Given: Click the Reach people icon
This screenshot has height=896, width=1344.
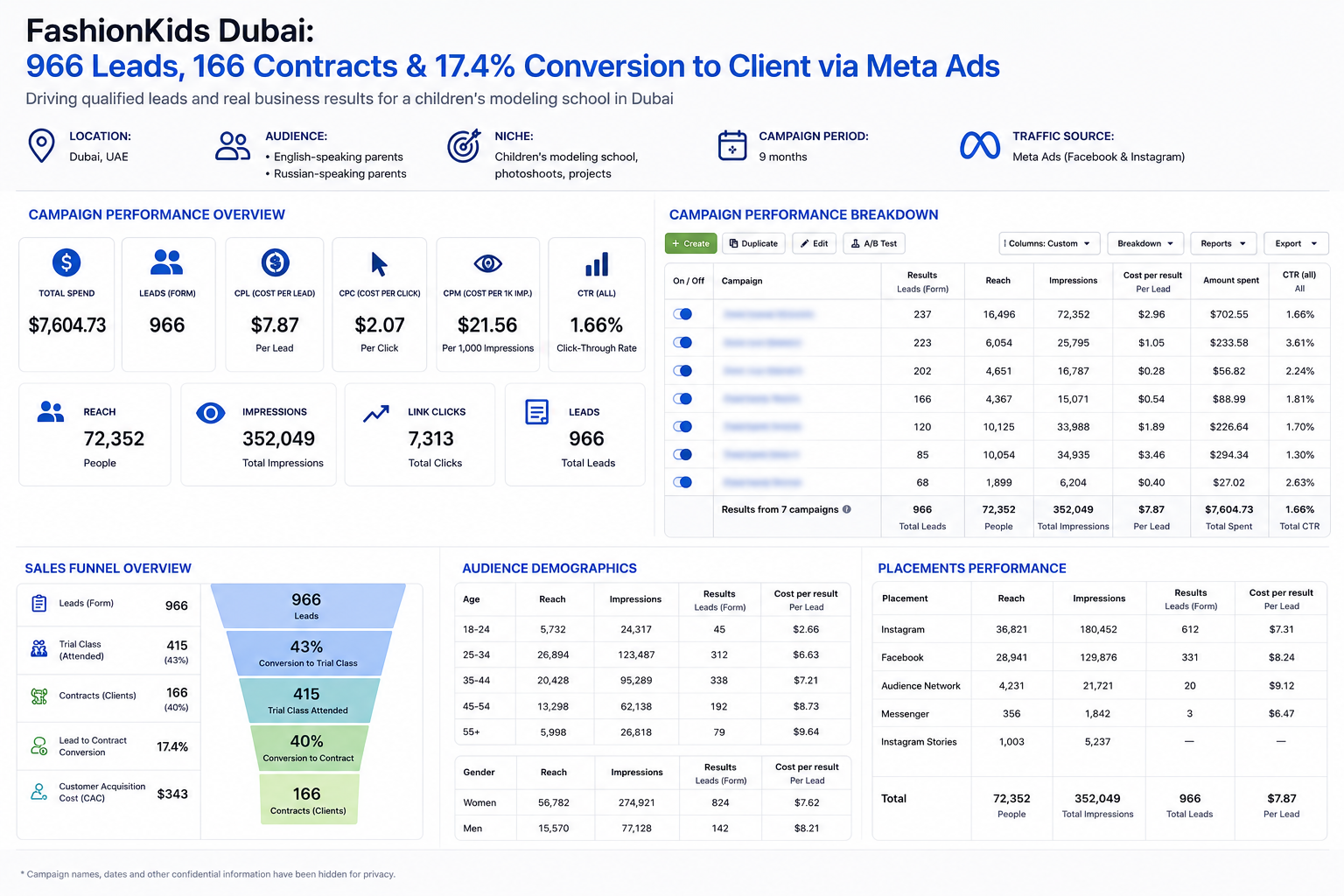Looking at the screenshot, I should 51,411.
